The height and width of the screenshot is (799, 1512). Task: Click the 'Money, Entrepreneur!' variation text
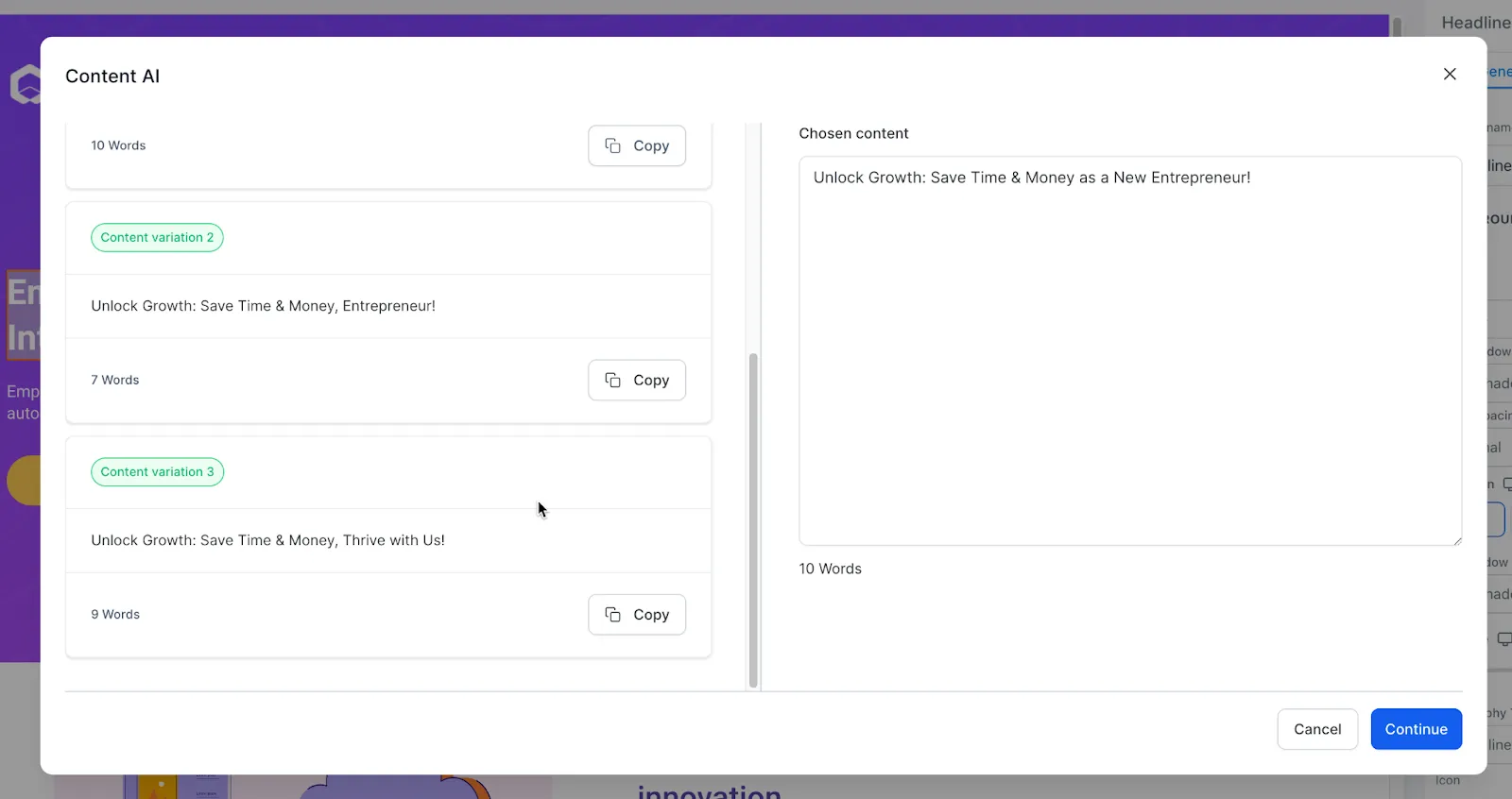coord(263,306)
